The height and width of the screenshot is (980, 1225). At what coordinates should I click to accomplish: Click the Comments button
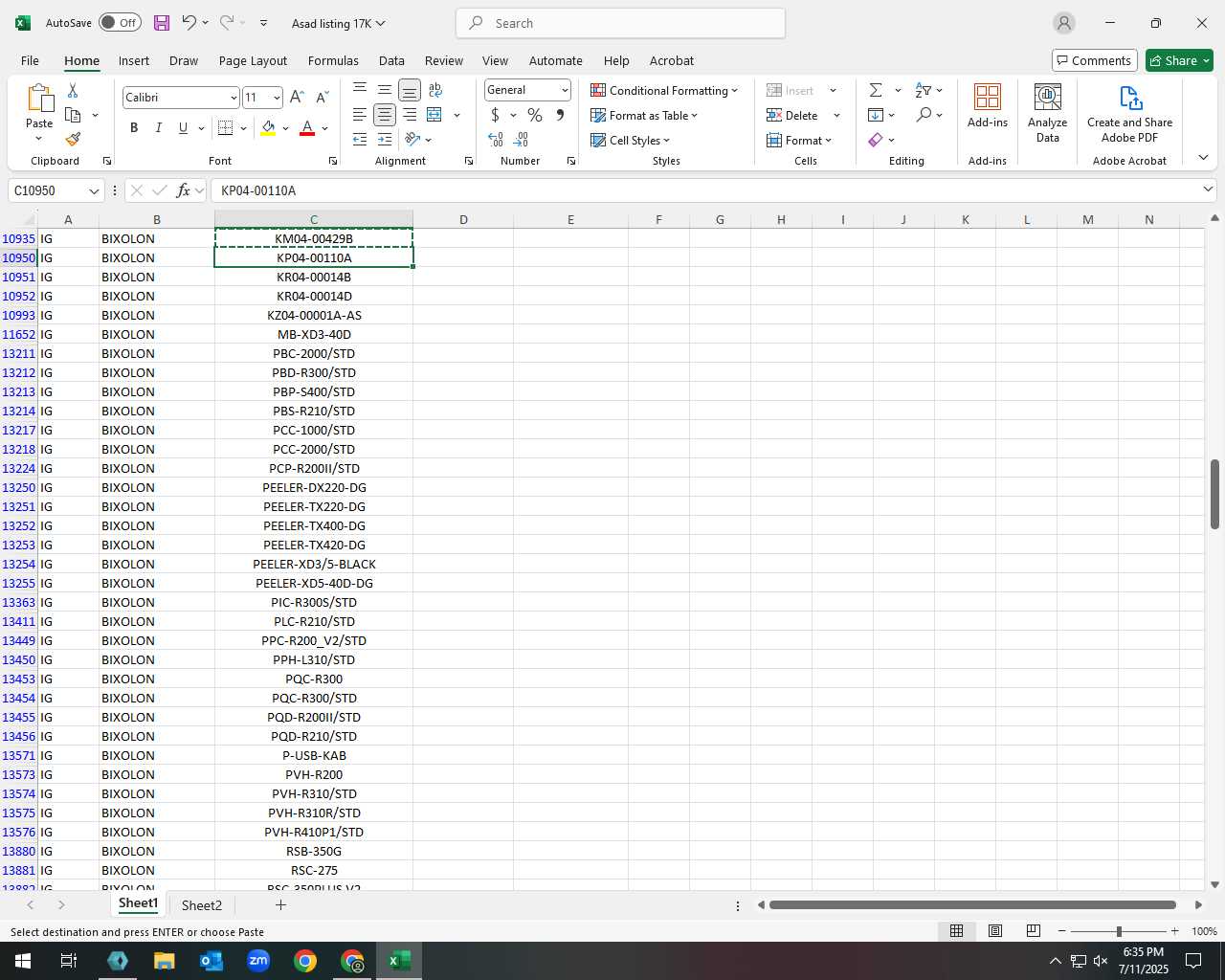click(x=1094, y=60)
